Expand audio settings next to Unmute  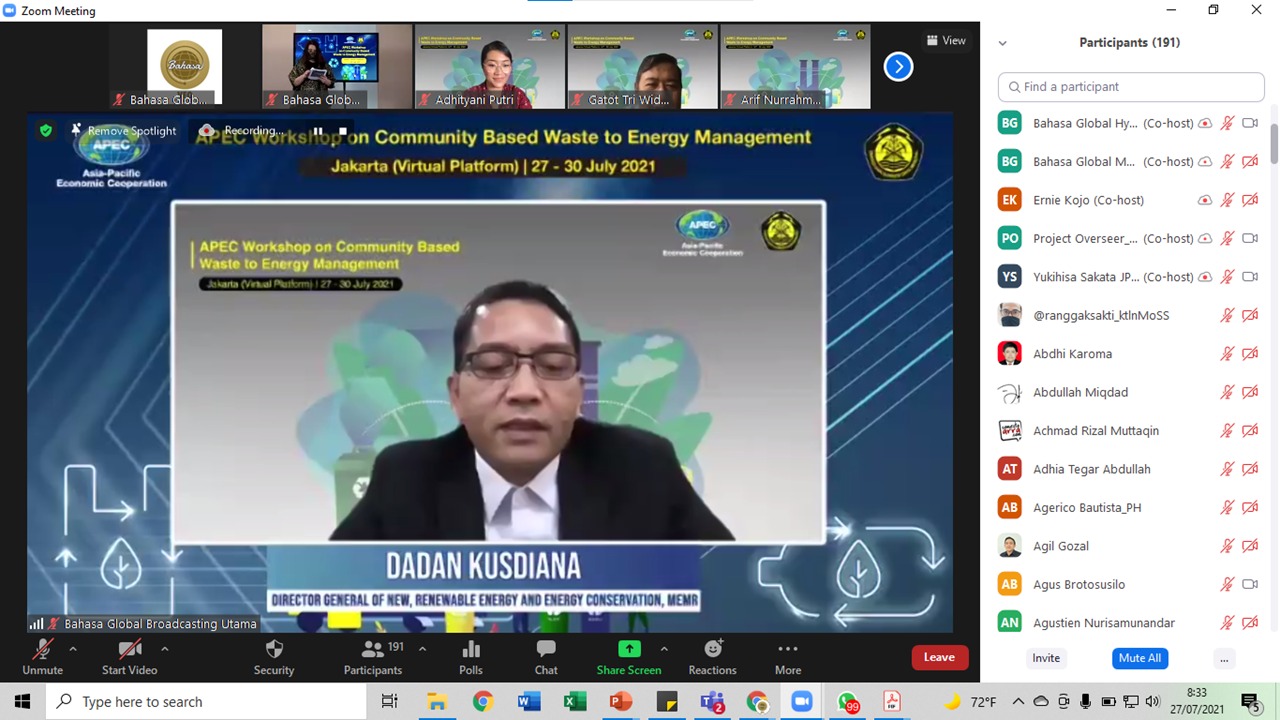click(73, 648)
